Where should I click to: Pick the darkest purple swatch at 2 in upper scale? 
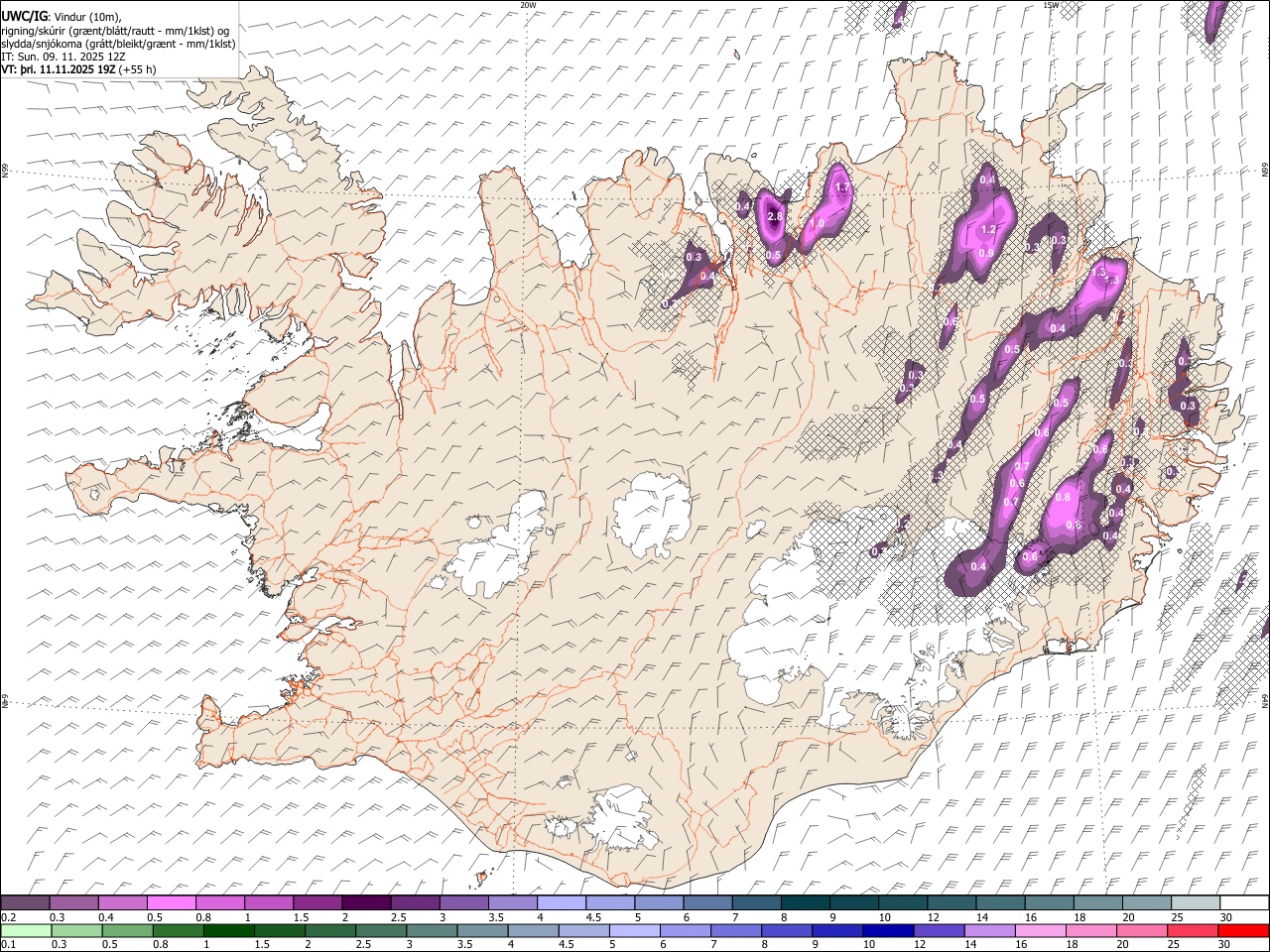[365, 903]
